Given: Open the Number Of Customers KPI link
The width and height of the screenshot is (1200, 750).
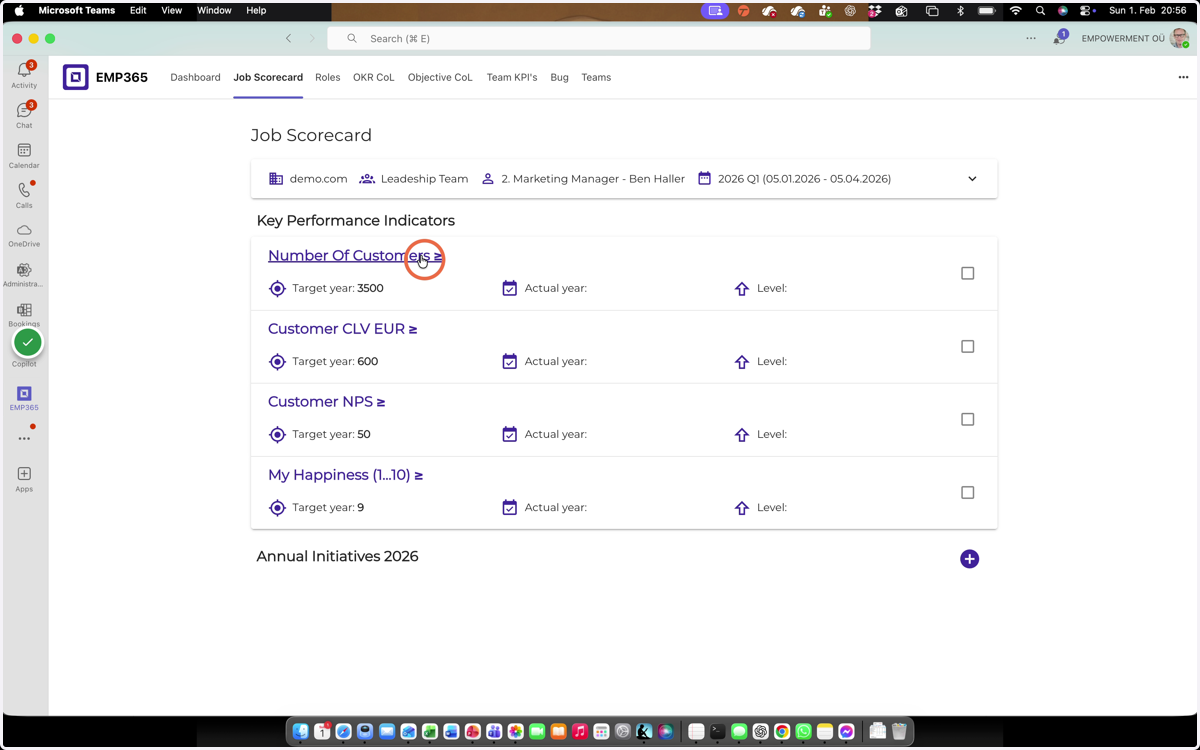Looking at the screenshot, I should [x=355, y=255].
